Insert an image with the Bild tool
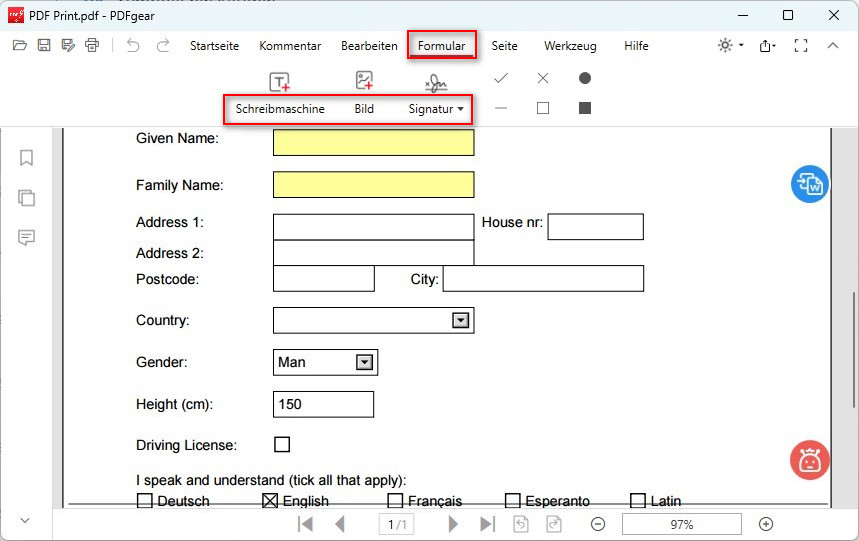Viewport: 859px width, 541px height. (x=364, y=94)
